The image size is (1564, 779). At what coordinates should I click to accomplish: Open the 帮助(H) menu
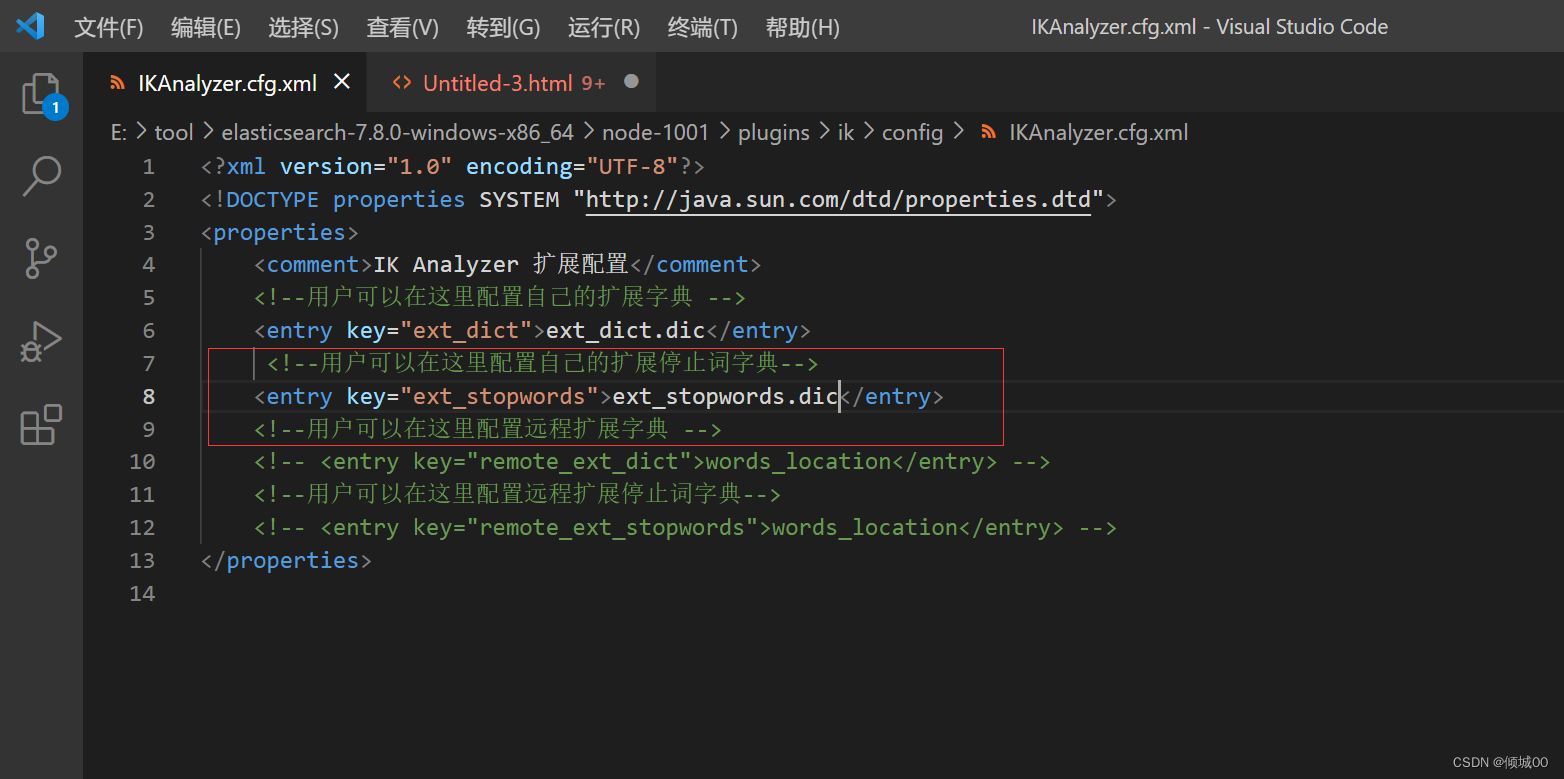pyautogui.click(x=803, y=27)
